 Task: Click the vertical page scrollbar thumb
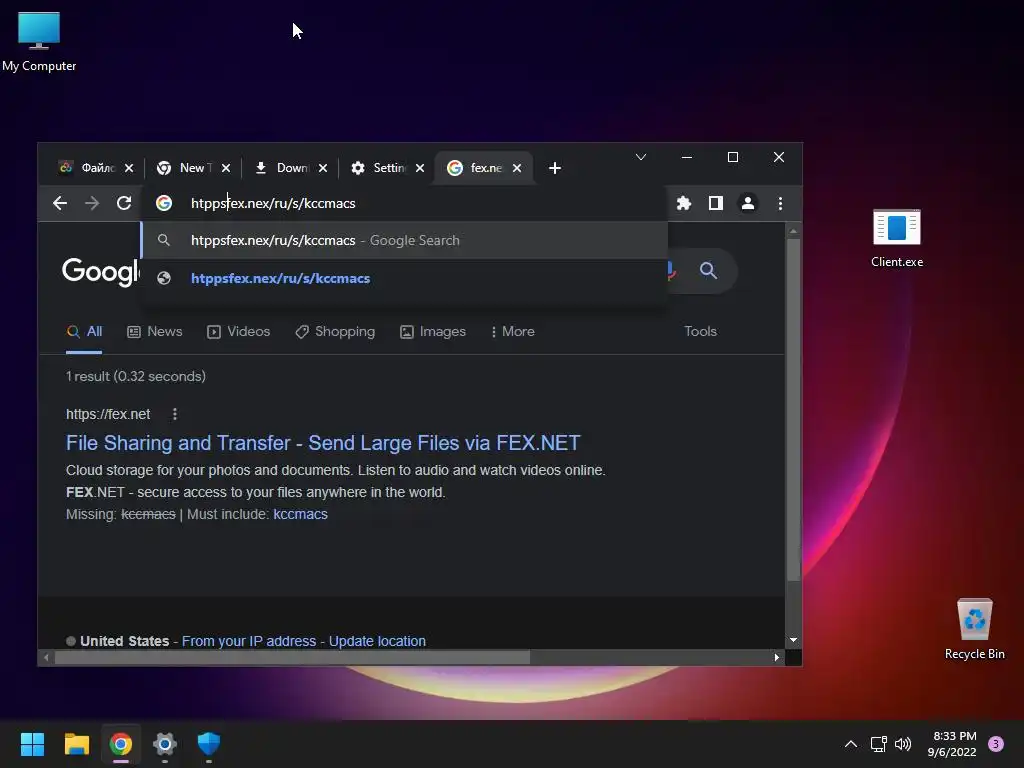(793, 409)
